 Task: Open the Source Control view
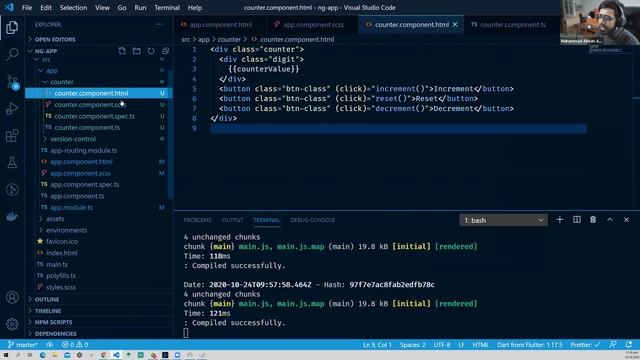tap(12, 82)
